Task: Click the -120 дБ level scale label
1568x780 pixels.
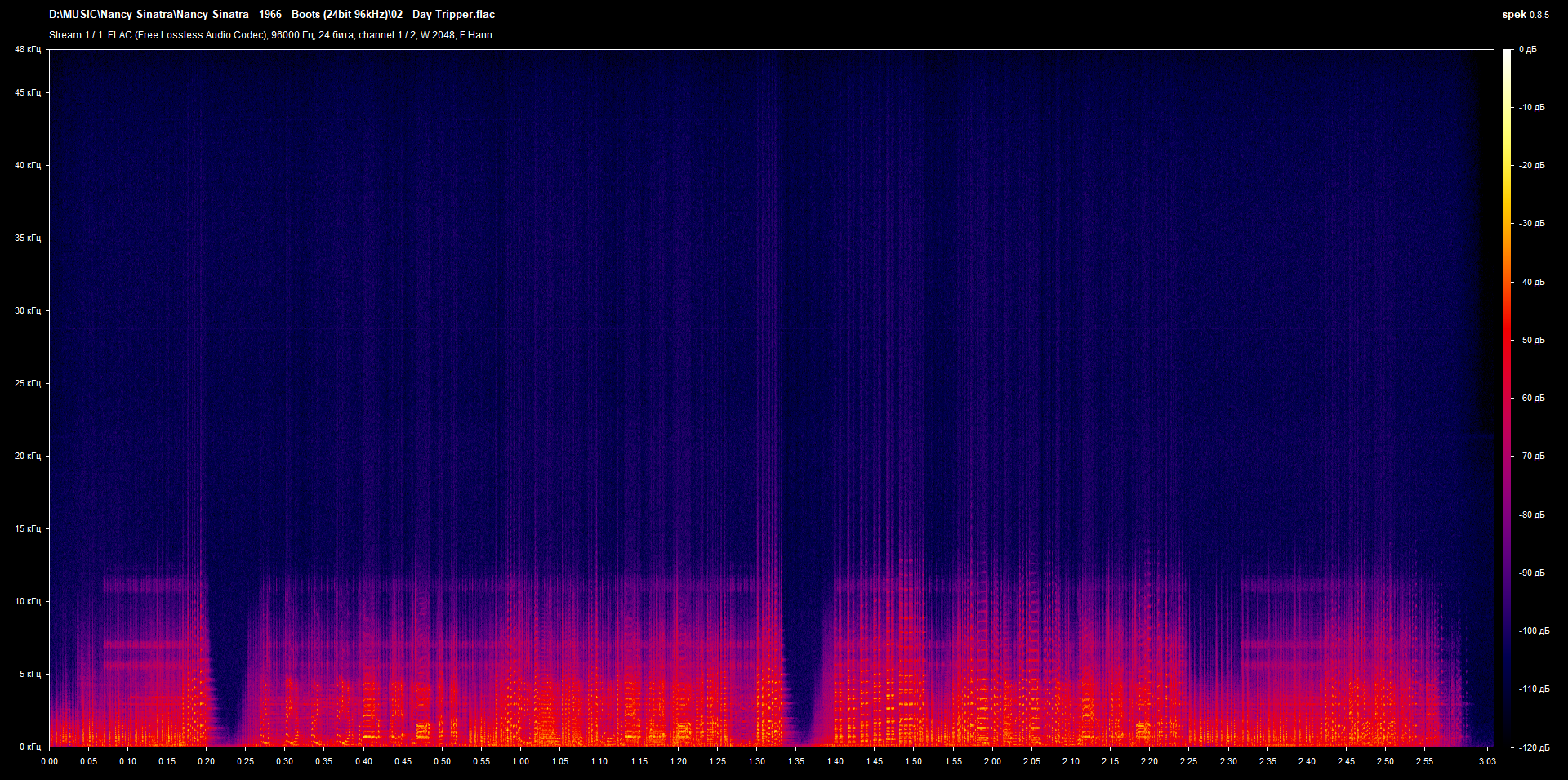Action: point(1533,747)
